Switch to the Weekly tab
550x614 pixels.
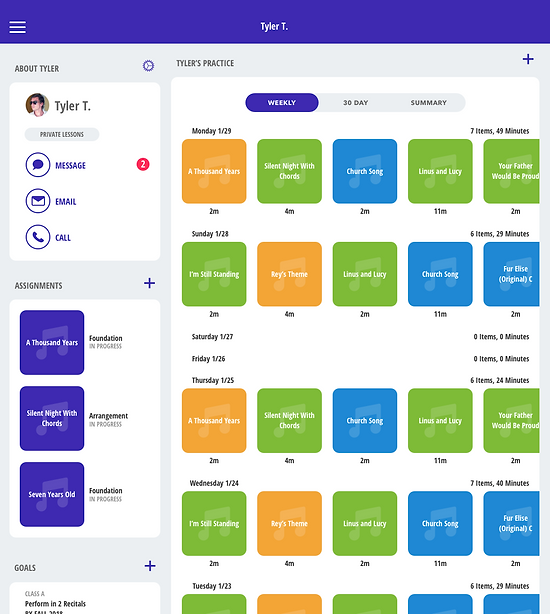click(x=282, y=103)
